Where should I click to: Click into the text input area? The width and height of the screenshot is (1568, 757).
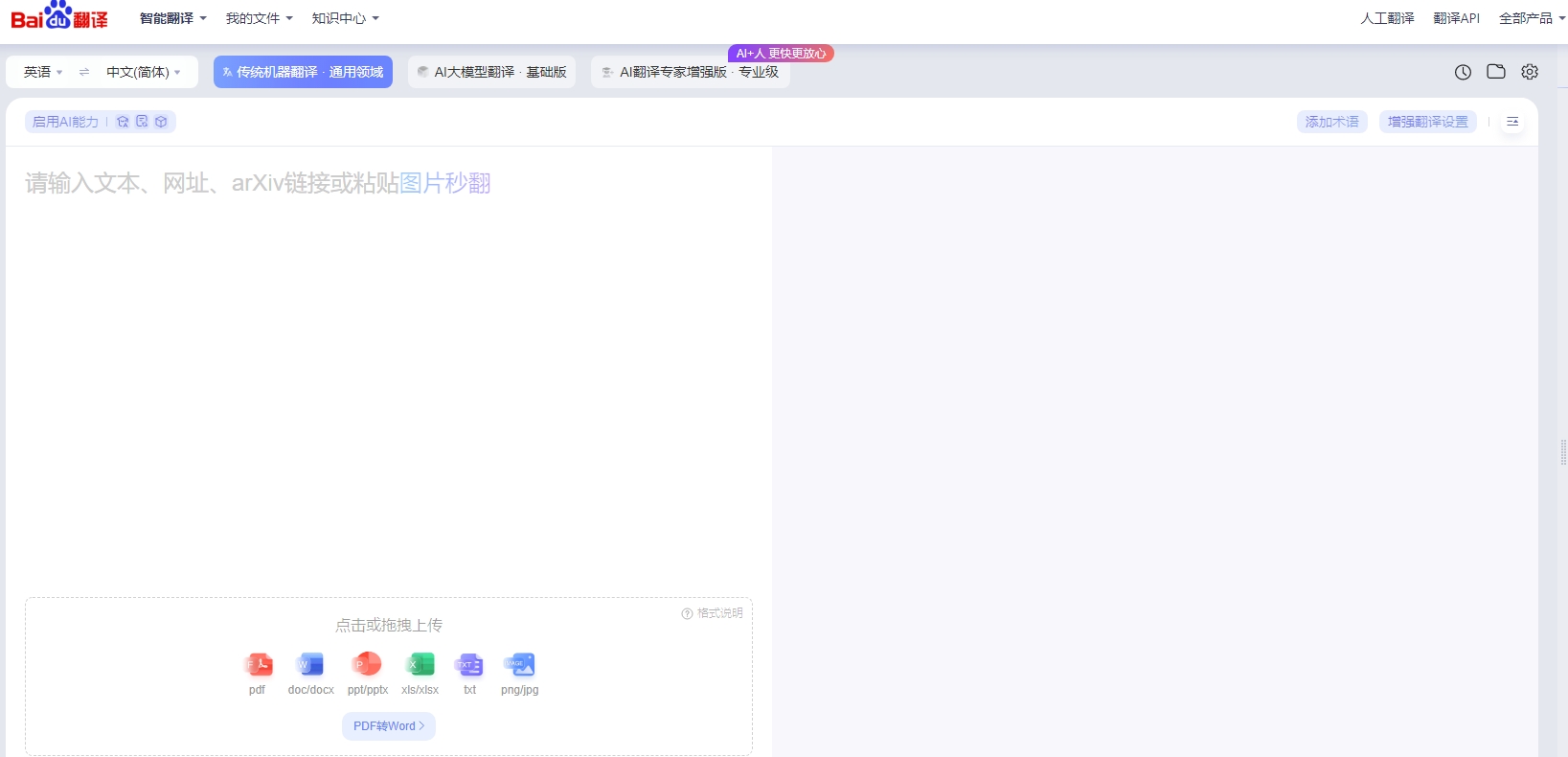tap(389, 369)
